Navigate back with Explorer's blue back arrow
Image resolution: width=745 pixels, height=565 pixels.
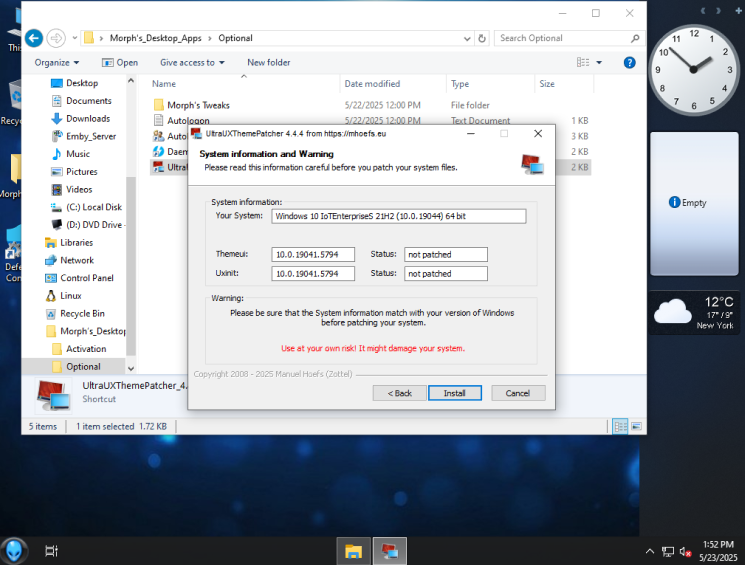coord(34,38)
